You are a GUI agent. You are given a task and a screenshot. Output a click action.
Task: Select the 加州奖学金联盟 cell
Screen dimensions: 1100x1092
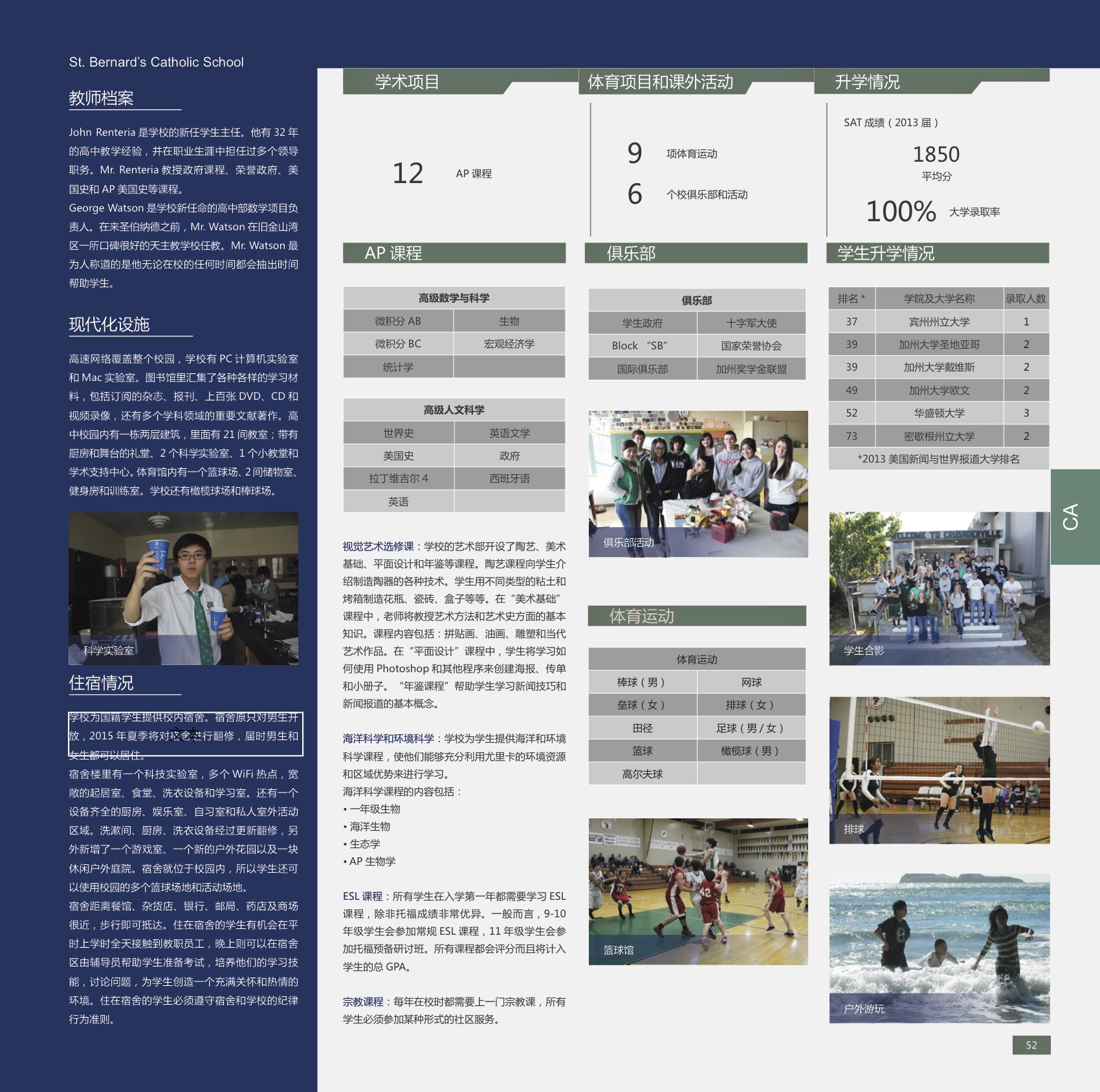coord(751,369)
